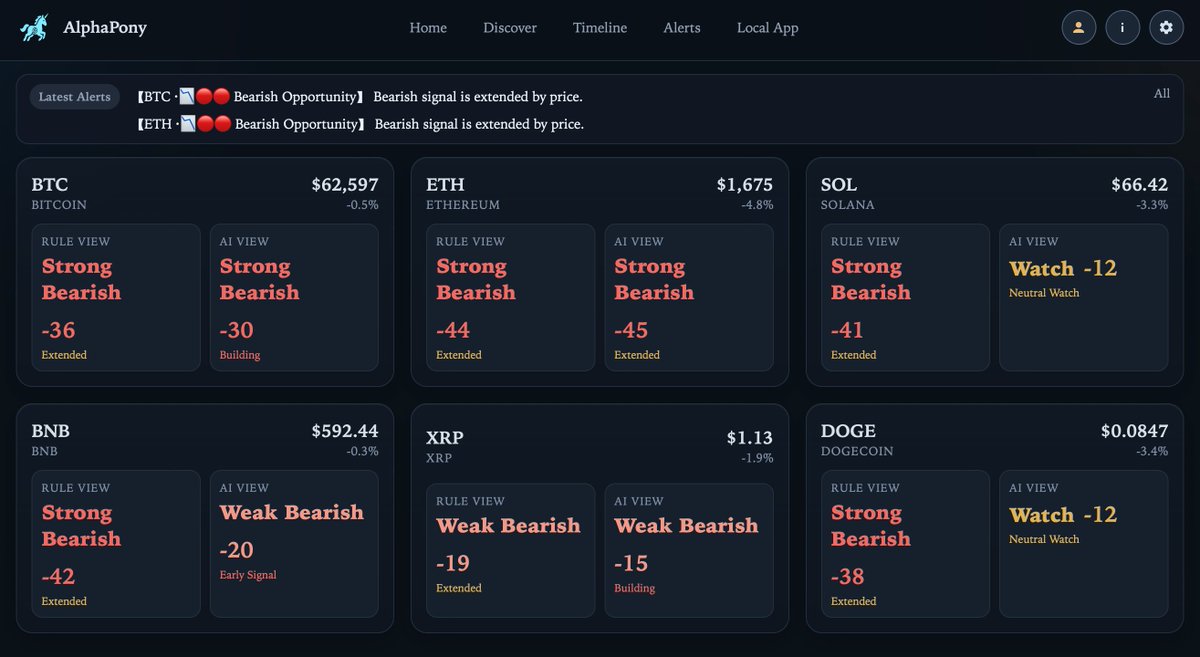This screenshot has height=657, width=1200.
Task: Click the ETH price $1,675
Action: coord(745,185)
